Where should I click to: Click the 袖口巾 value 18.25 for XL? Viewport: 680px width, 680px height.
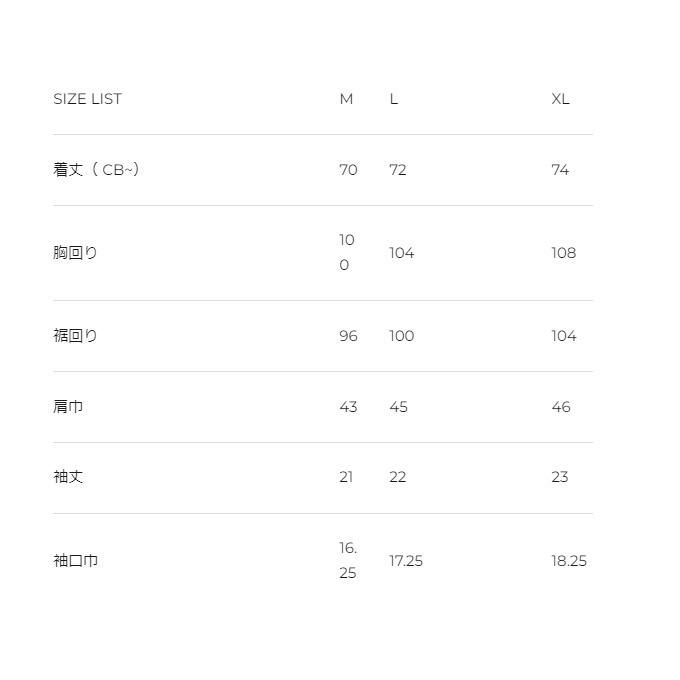click(x=569, y=561)
